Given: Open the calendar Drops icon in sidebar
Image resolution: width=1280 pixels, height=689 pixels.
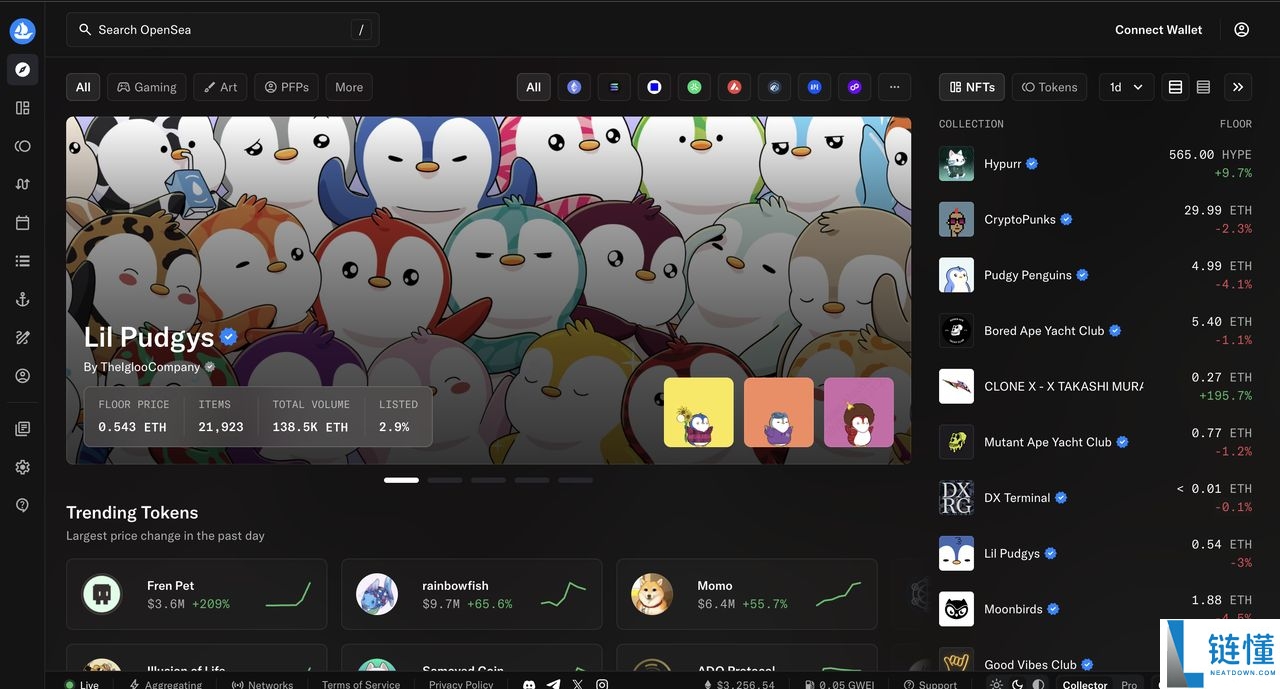Looking at the screenshot, I should click(22, 222).
